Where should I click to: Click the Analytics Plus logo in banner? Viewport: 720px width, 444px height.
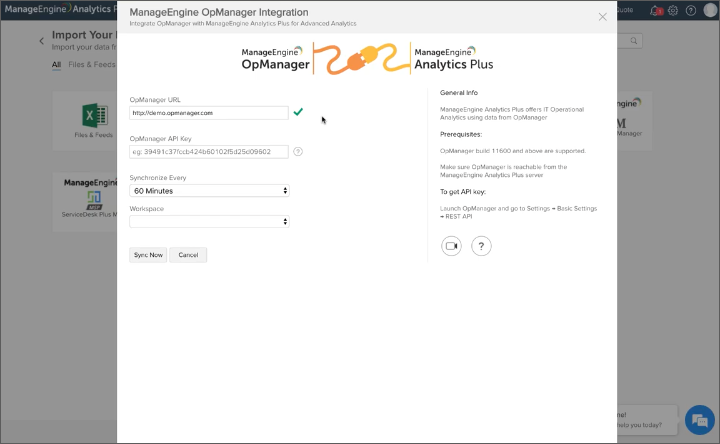[x=454, y=59]
